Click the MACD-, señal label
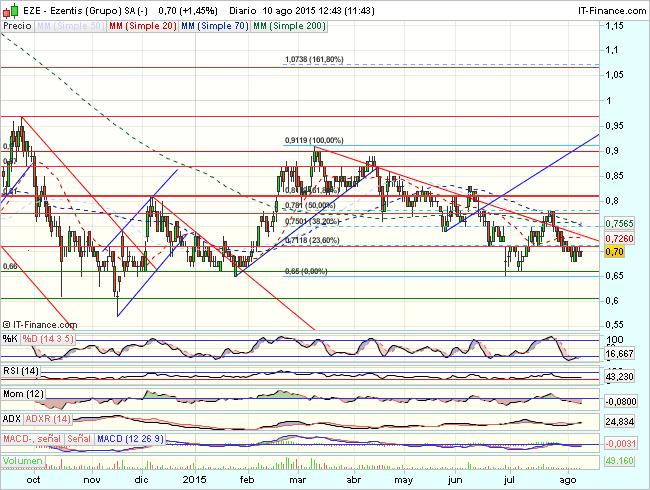The image size is (650, 490). [32, 439]
